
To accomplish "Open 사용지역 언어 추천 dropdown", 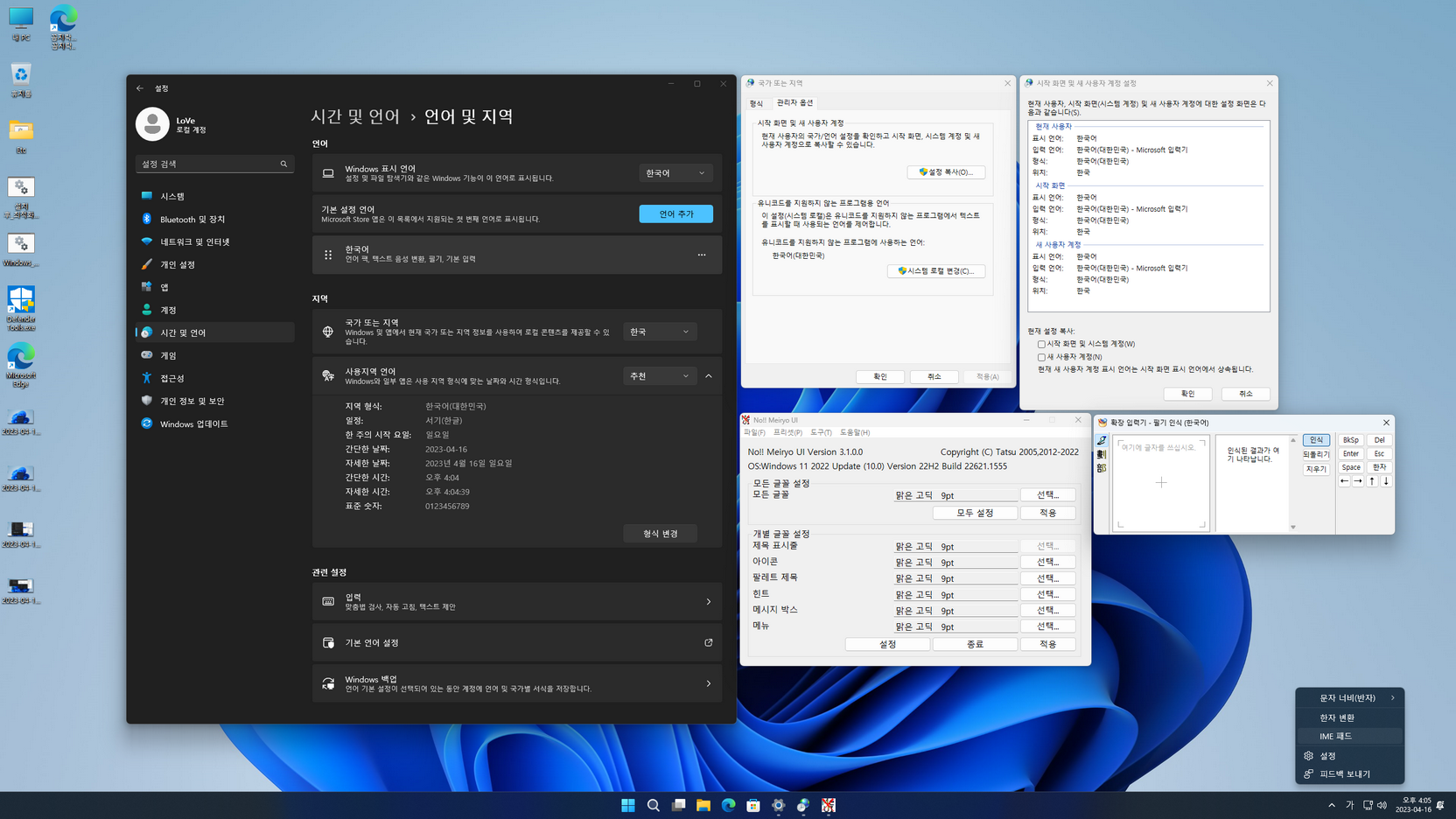I will [x=660, y=376].
